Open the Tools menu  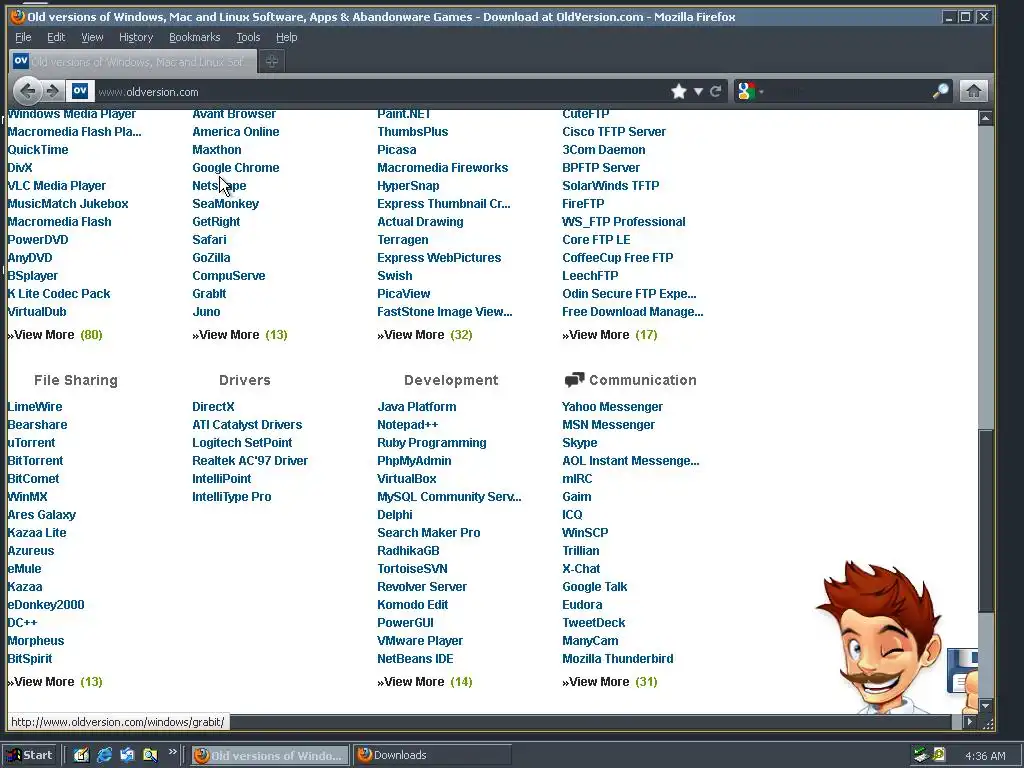click(x=248, y=37)
